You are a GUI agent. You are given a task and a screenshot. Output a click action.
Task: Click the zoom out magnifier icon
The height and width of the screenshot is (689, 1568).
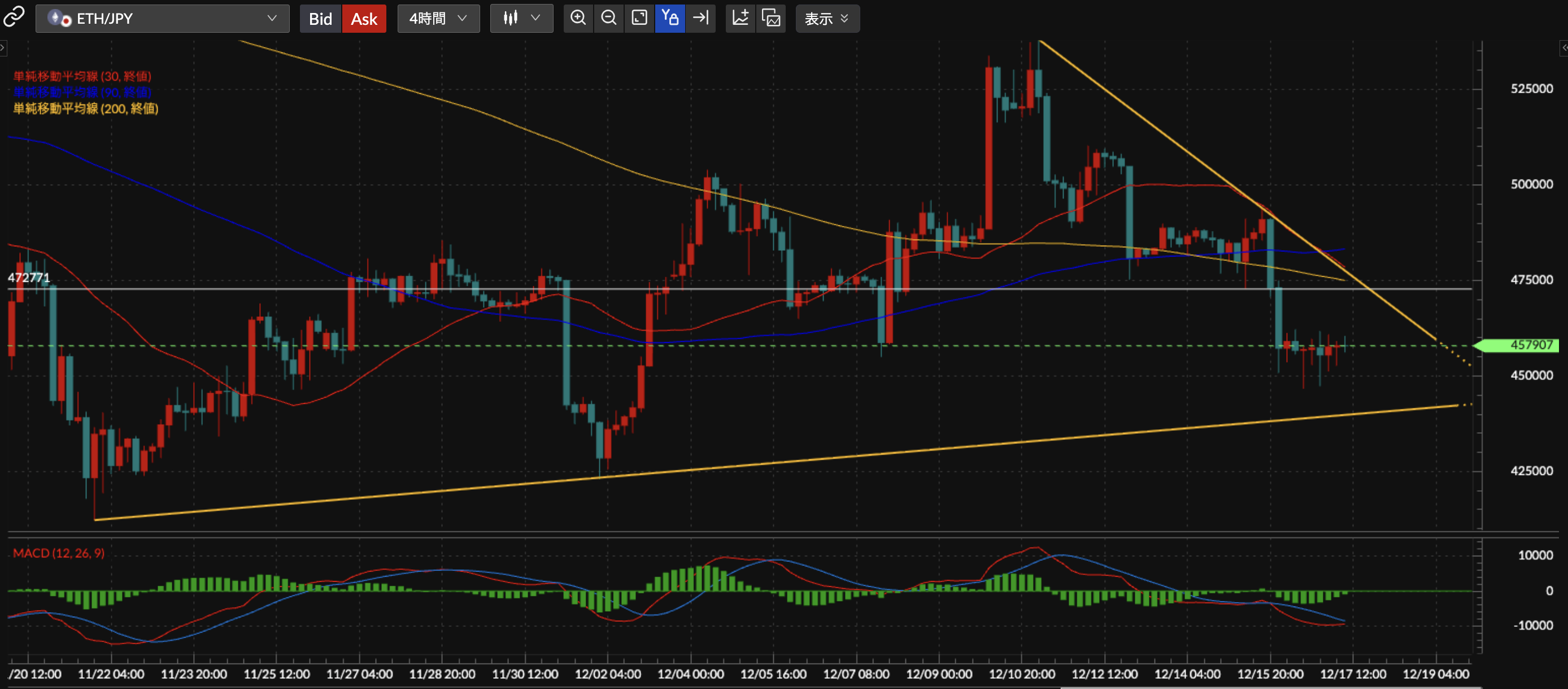(x=608, y=18)
